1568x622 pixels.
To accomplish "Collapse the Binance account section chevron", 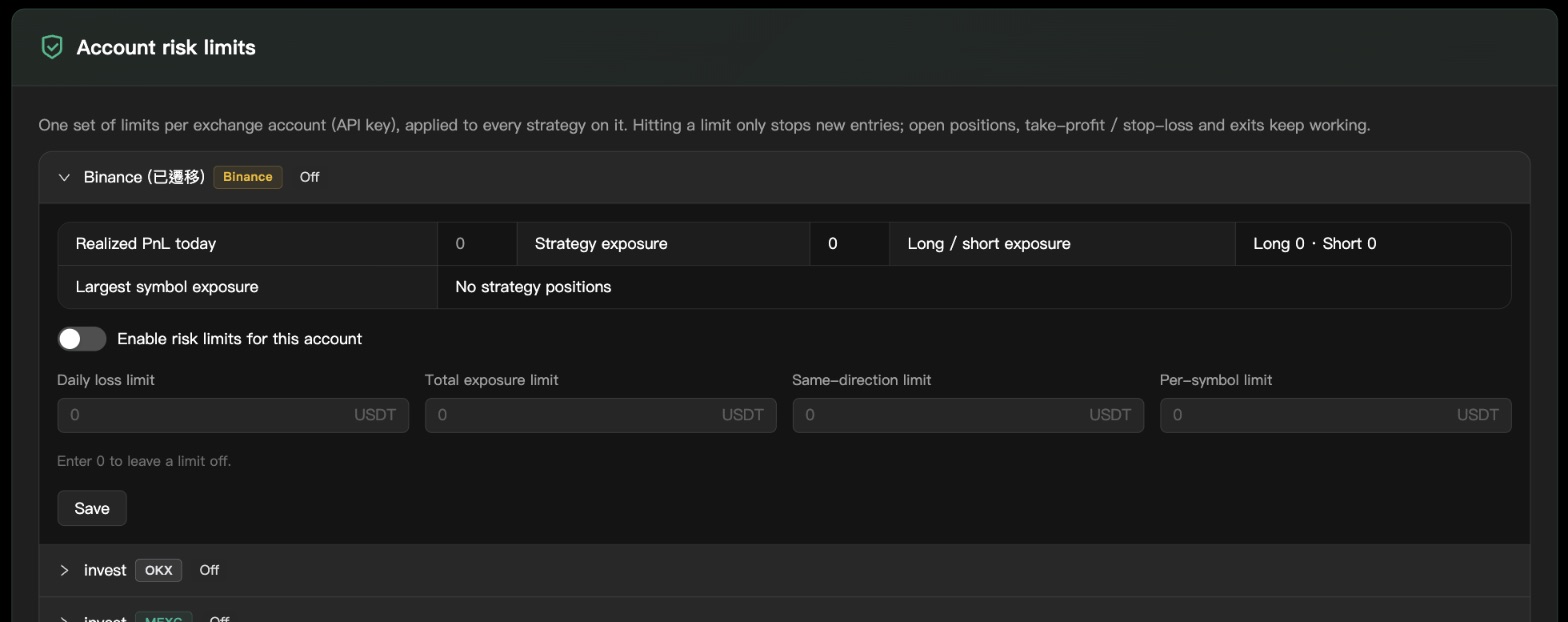I will (64, 177).
